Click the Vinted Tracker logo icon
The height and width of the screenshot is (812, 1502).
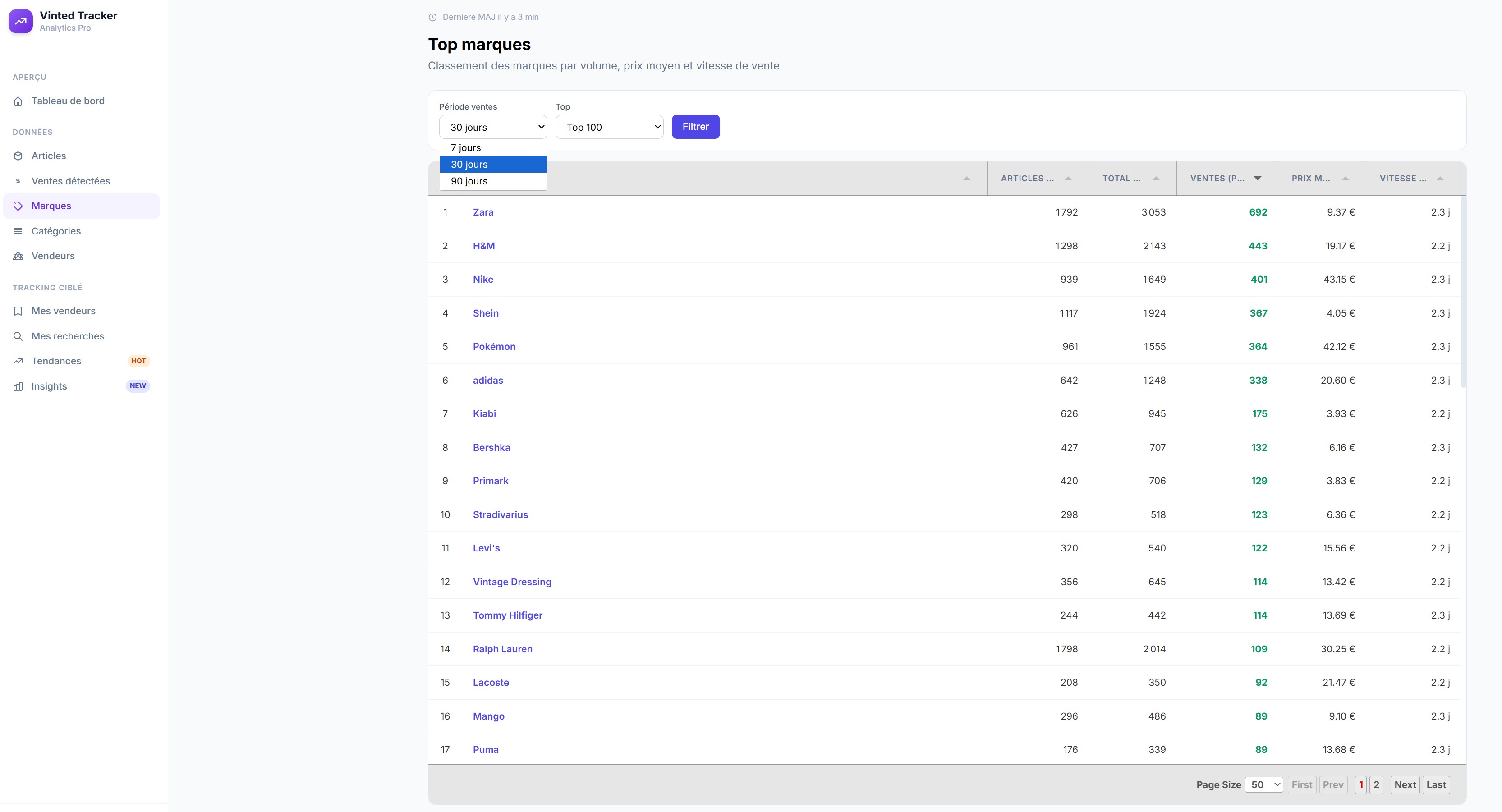tap(20, 21)
